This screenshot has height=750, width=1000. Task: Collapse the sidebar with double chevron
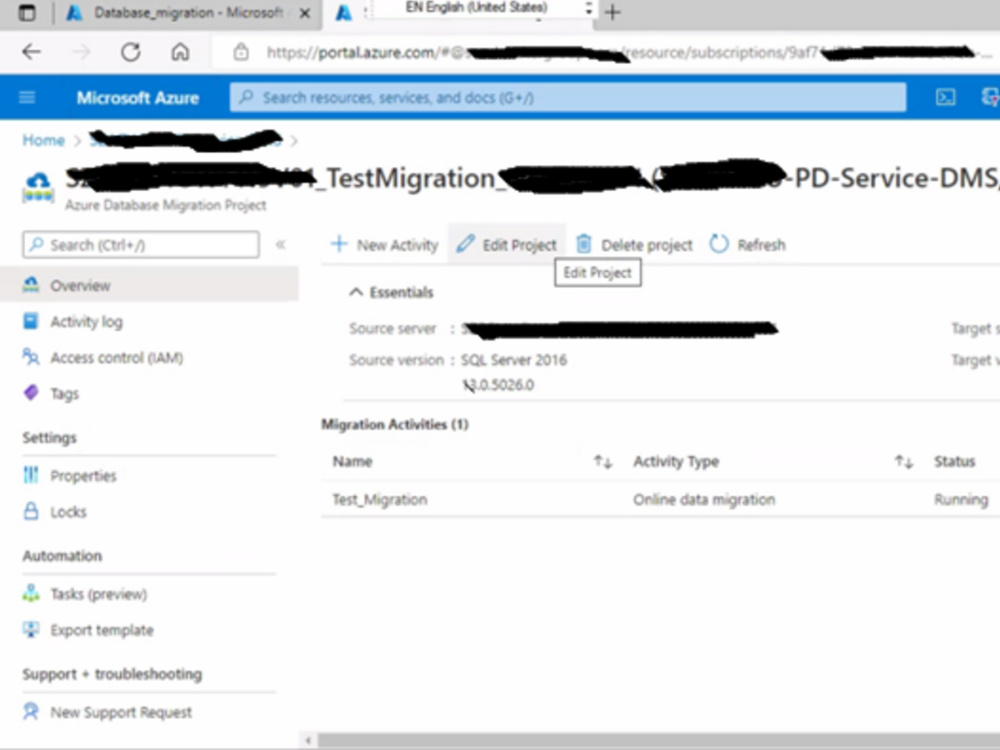280,245
